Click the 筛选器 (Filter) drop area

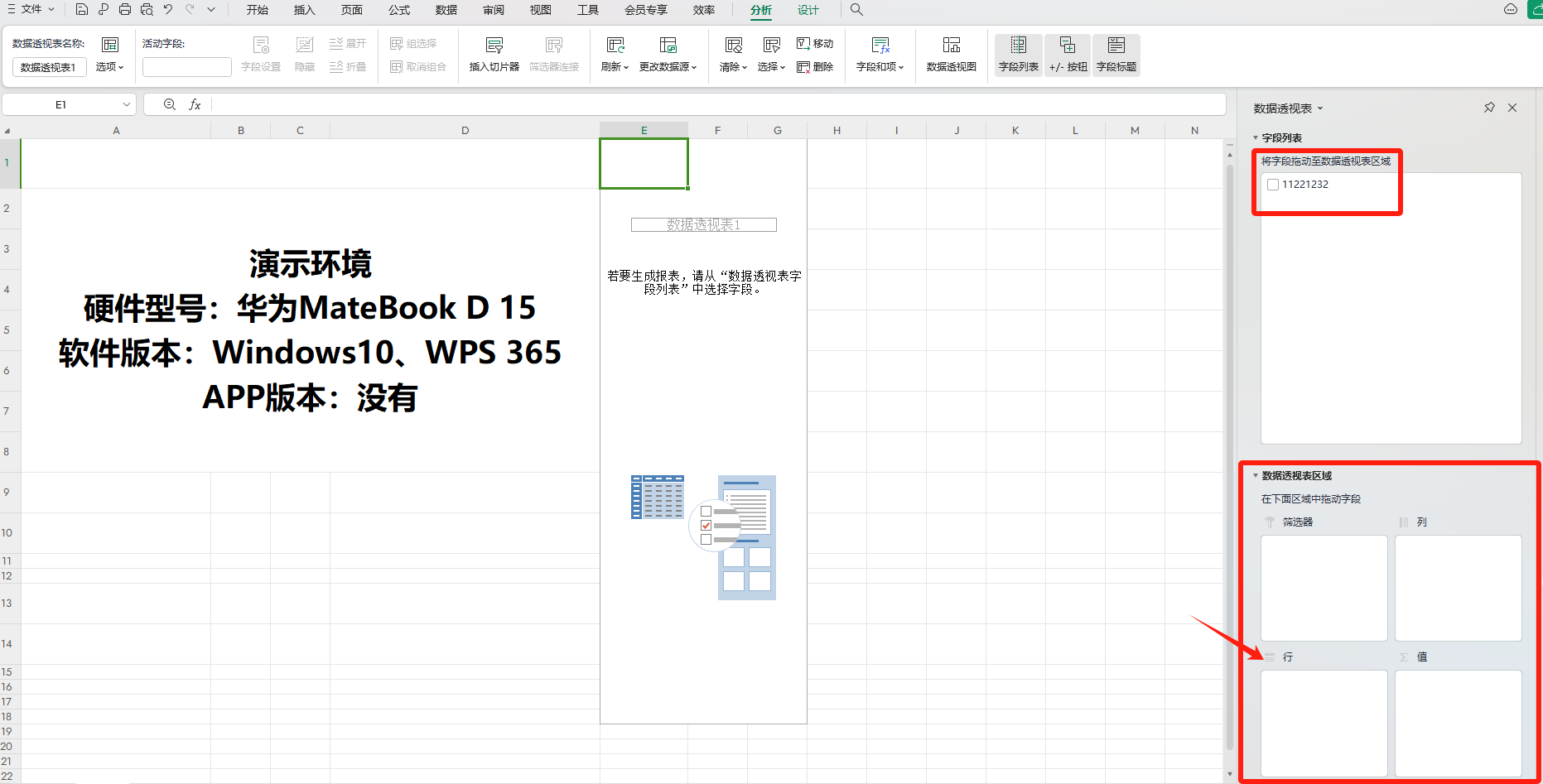(x=1324, y=588)
